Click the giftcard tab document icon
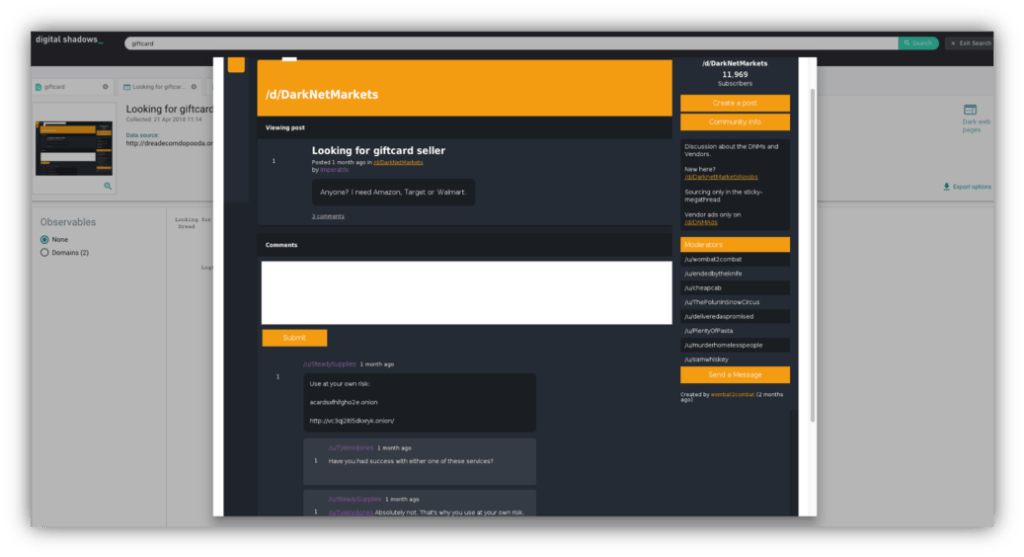Image resolution: width=1024 pixels, height=557 pixels. [x=39, y=87]
